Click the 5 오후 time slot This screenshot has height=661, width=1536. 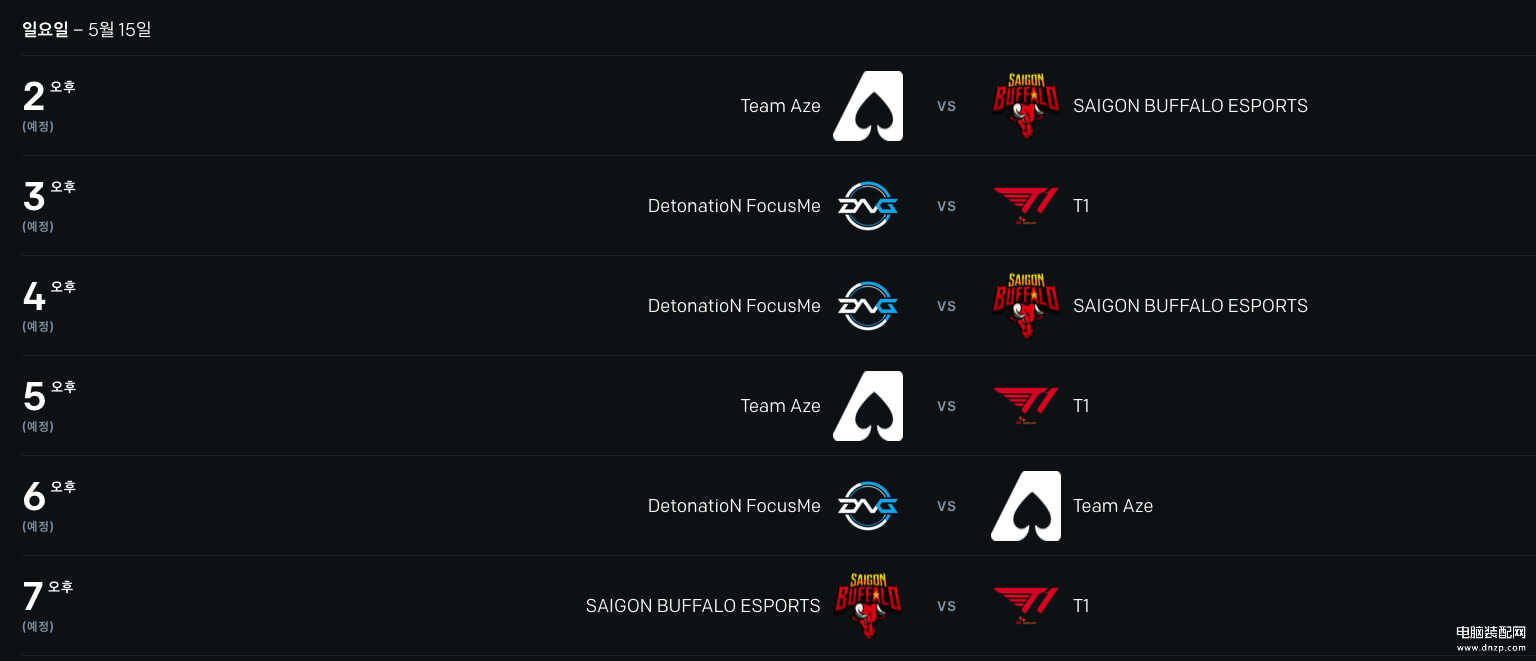49,405
